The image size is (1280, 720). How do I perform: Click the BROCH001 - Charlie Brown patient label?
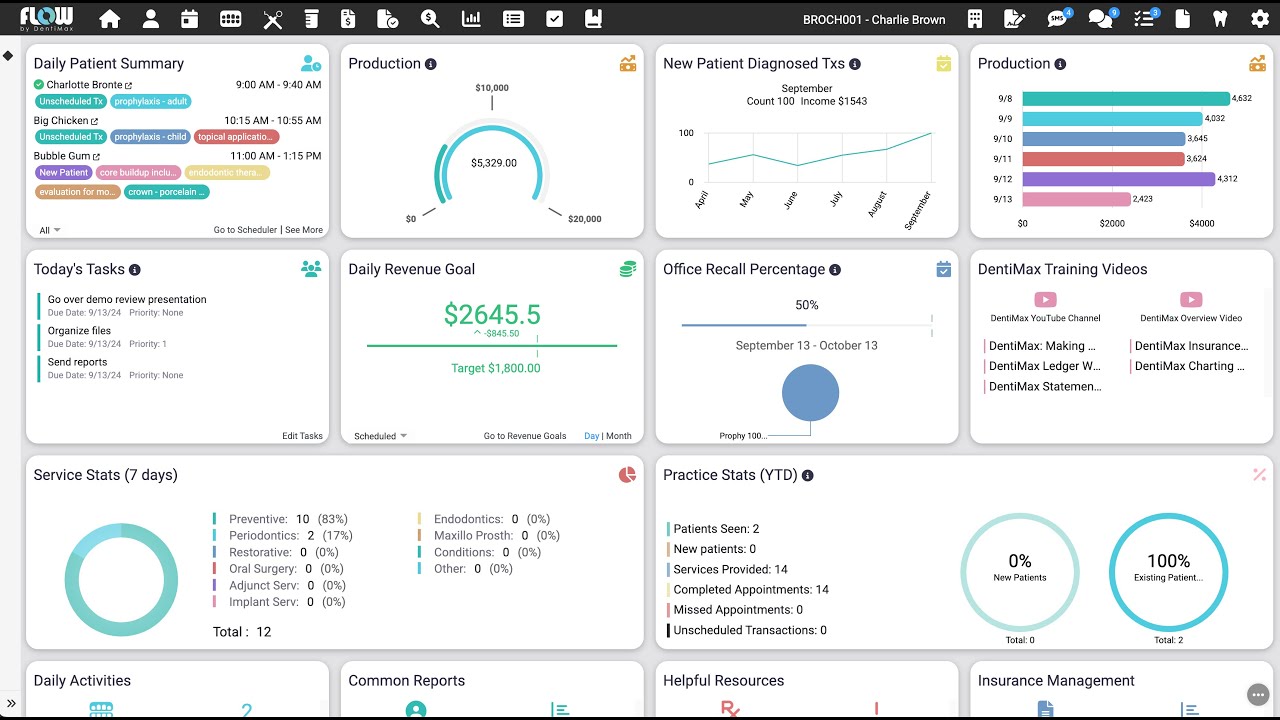(874, 19)
